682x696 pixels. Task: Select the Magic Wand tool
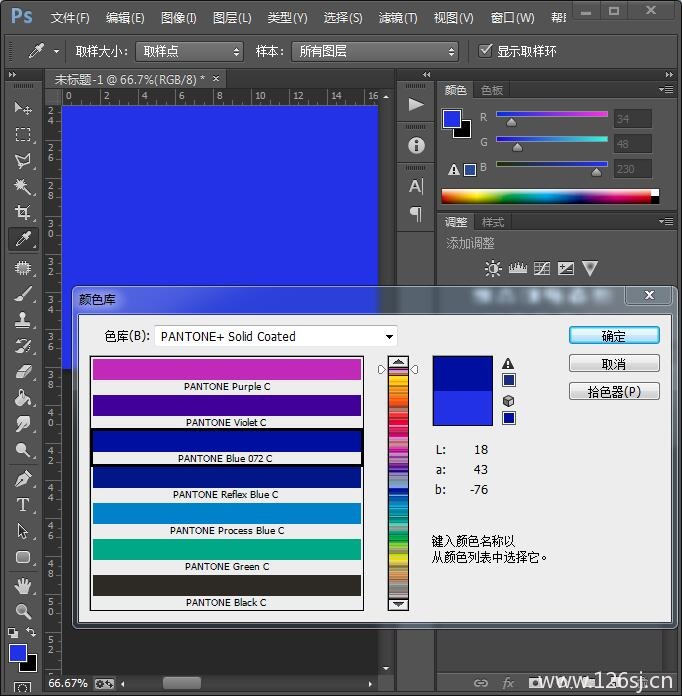pyautogui.click(x=23, y=186)
